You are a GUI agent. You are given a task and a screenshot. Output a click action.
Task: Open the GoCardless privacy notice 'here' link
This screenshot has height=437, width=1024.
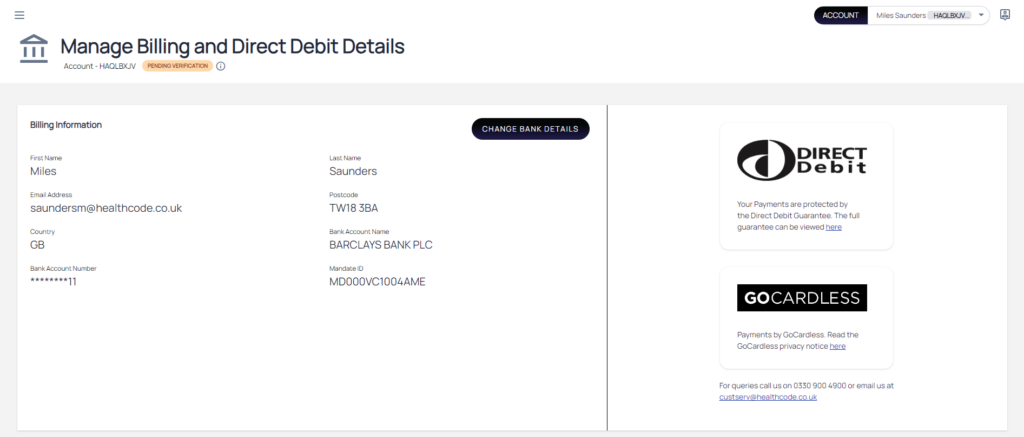837,346
